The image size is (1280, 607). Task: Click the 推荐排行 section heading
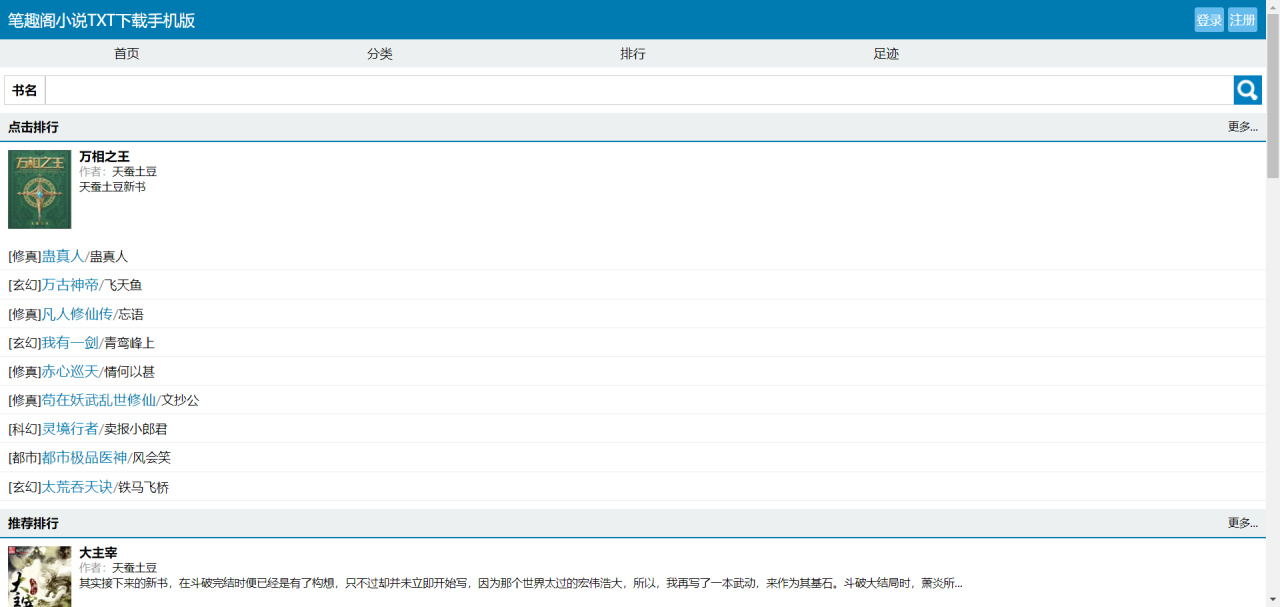pos(33,523)
